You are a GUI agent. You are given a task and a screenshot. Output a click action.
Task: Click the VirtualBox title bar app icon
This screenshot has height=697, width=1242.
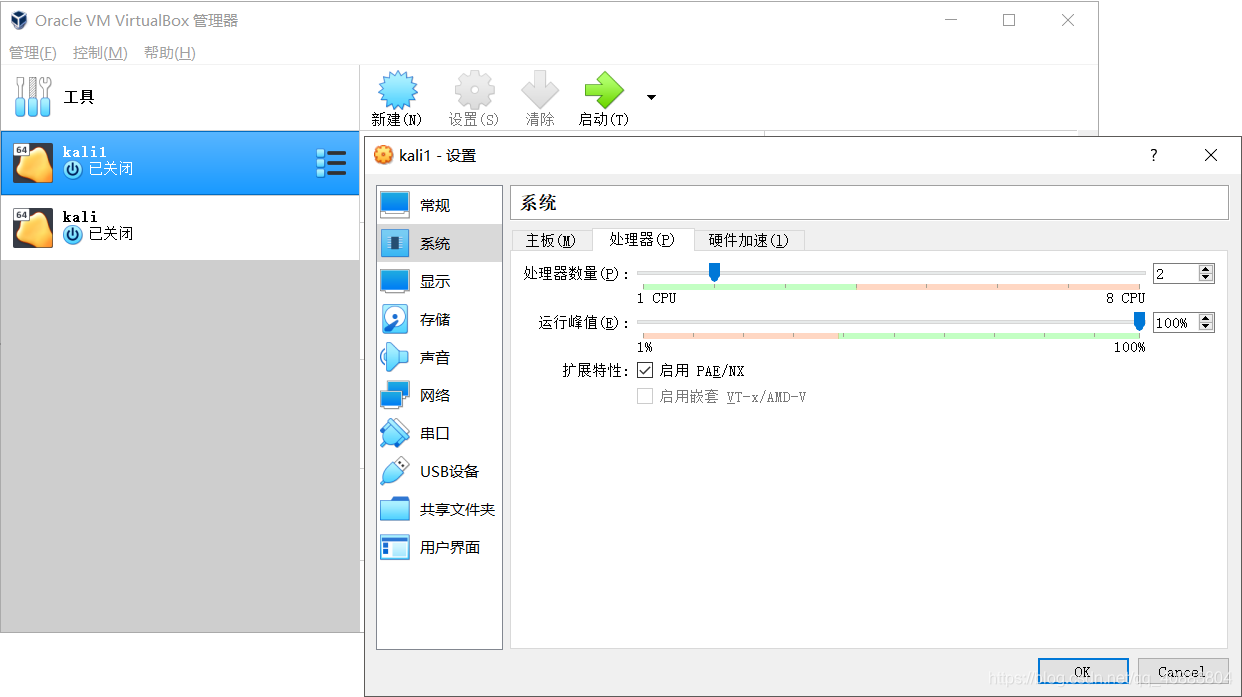tap(18, 20)
